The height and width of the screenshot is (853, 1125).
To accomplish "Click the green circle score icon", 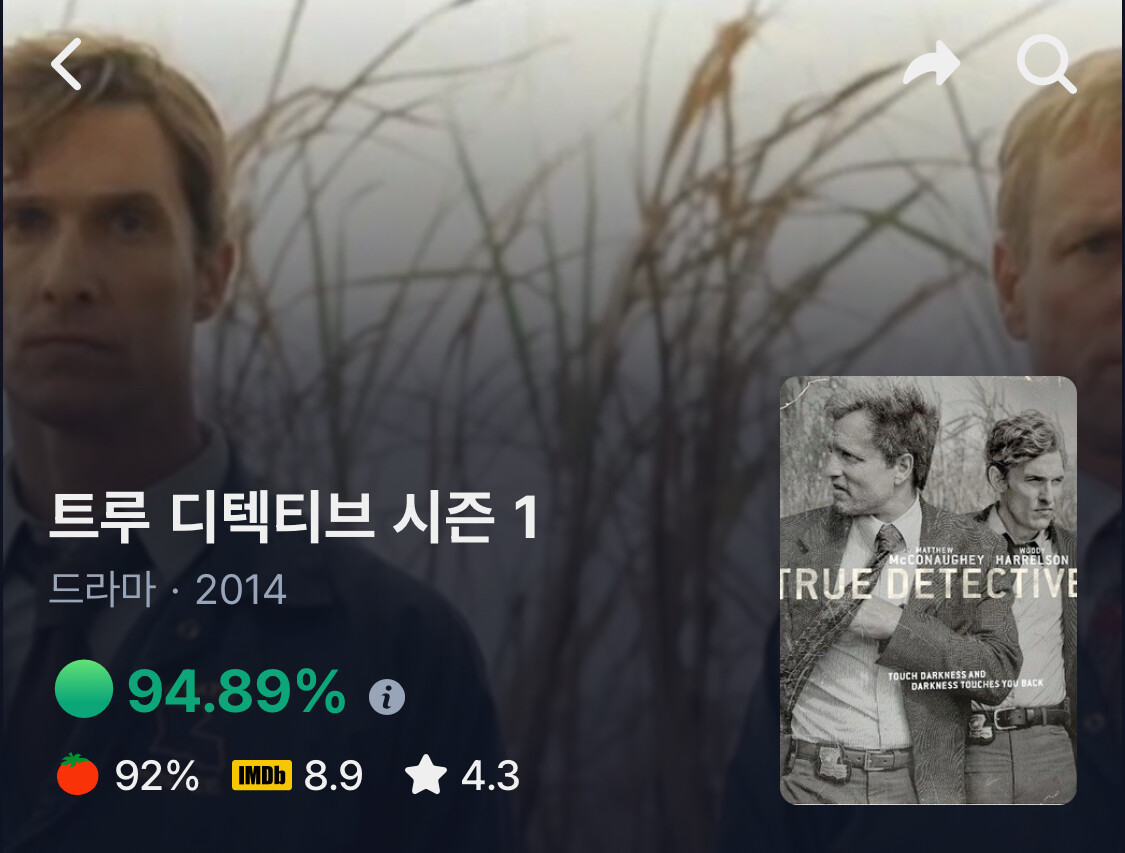I will (84, 689).
